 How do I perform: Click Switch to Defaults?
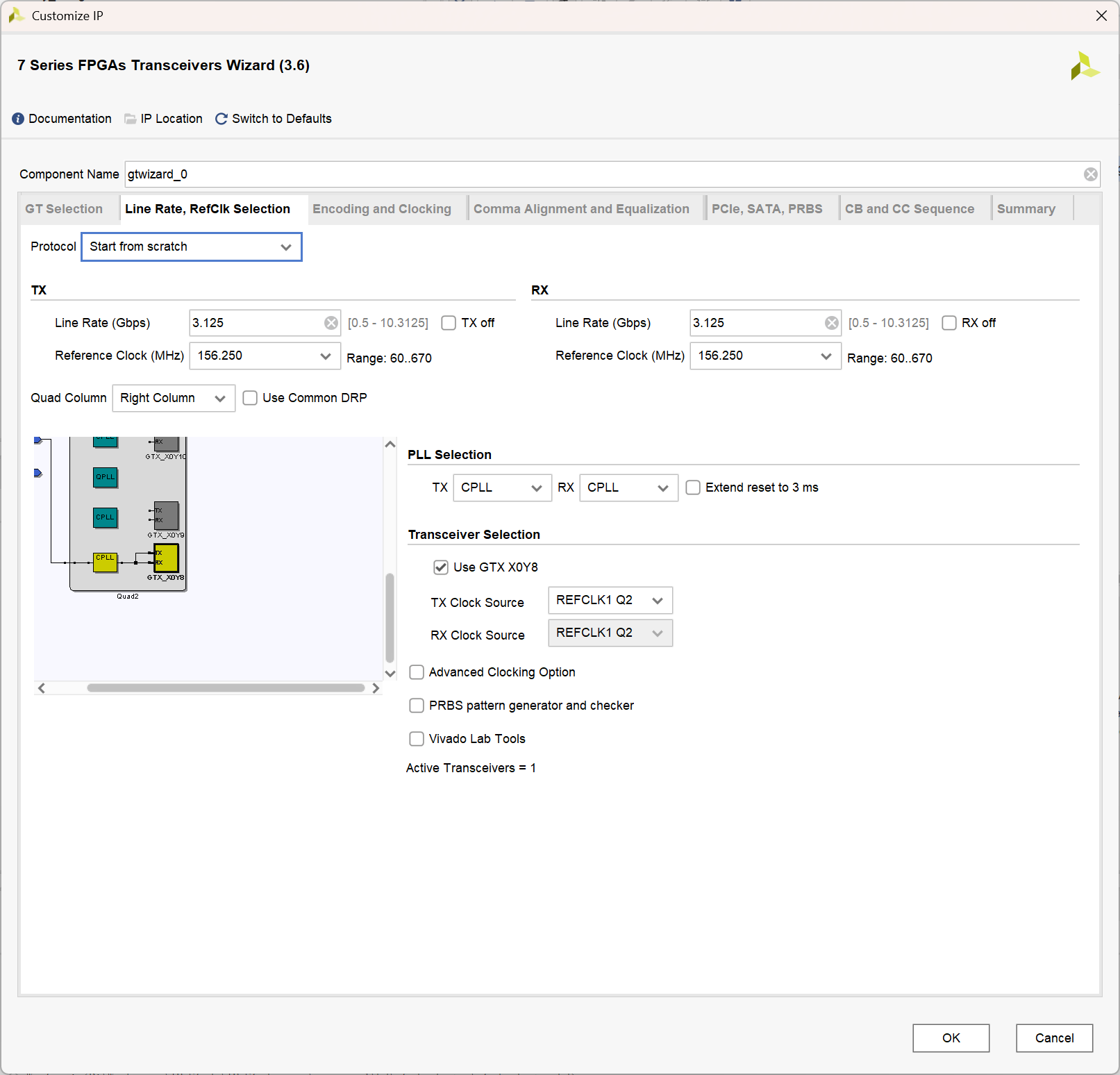tap(282, 119)
